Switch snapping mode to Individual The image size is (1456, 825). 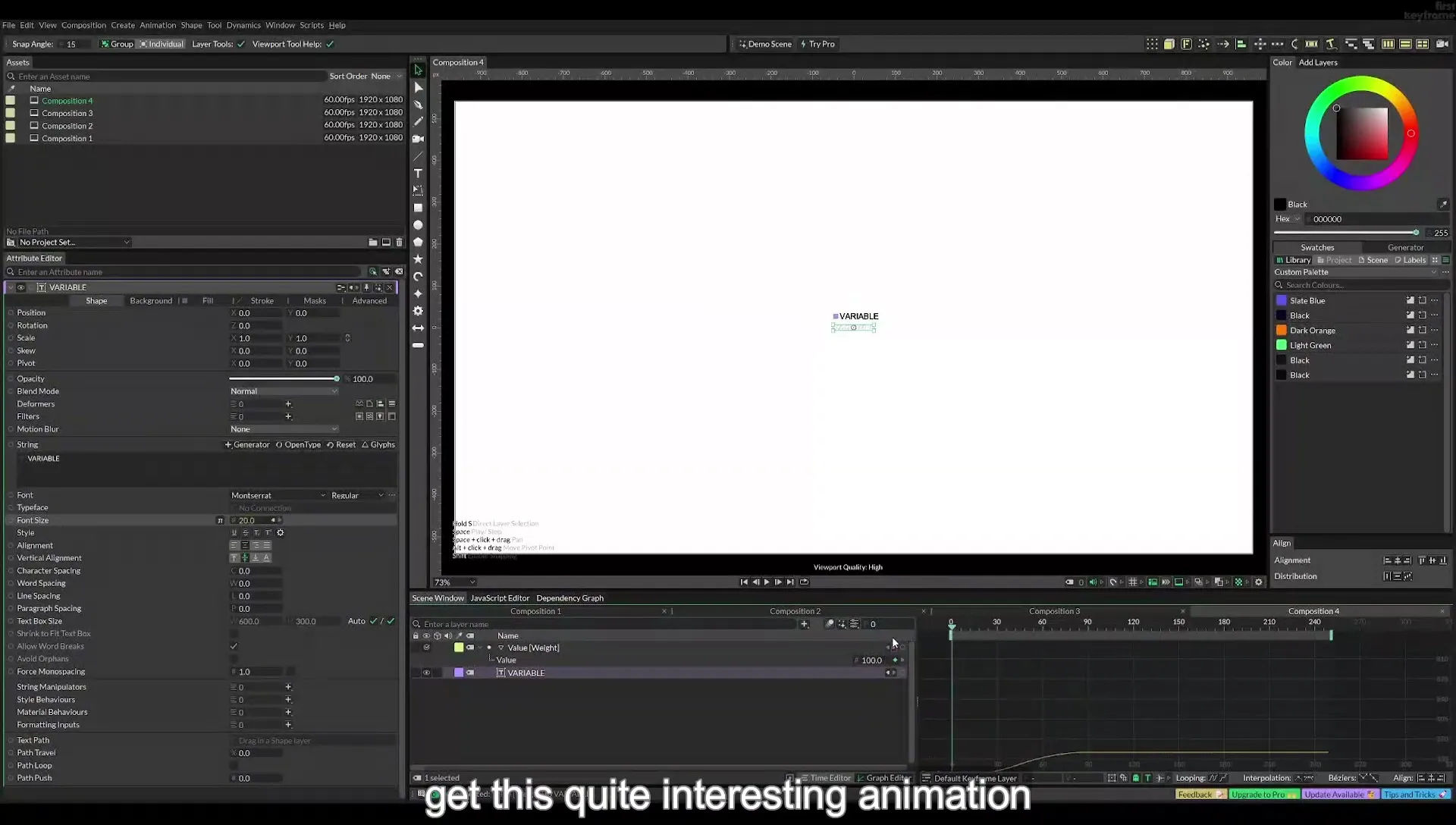(162, 45)
